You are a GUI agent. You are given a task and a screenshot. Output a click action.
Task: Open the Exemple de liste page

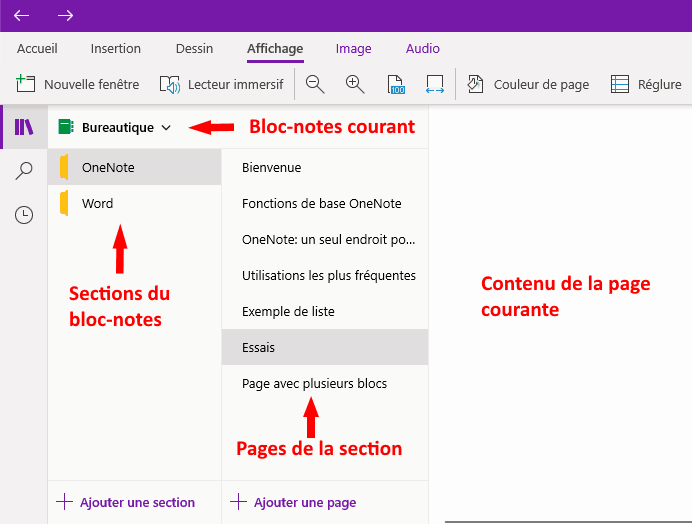tap(325, 311)
